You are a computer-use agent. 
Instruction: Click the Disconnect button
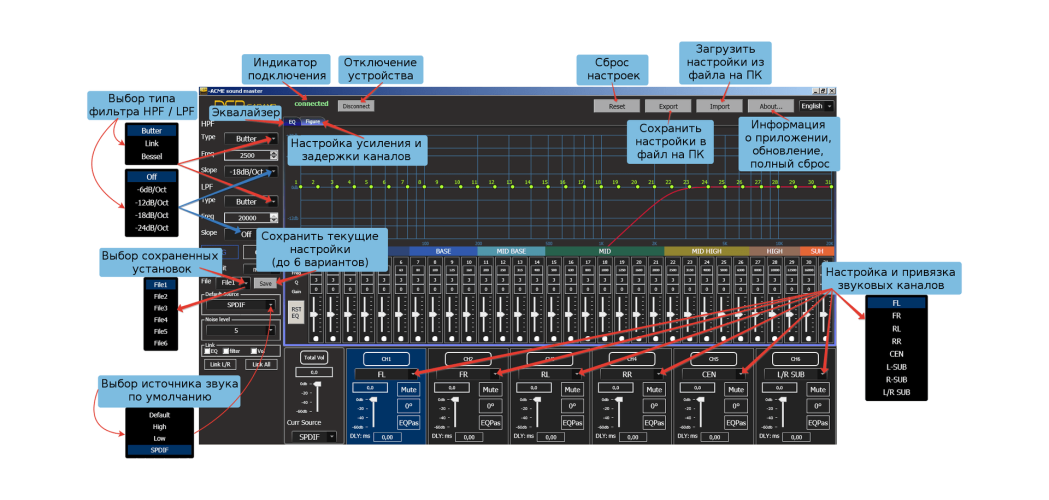pos(353,105)
